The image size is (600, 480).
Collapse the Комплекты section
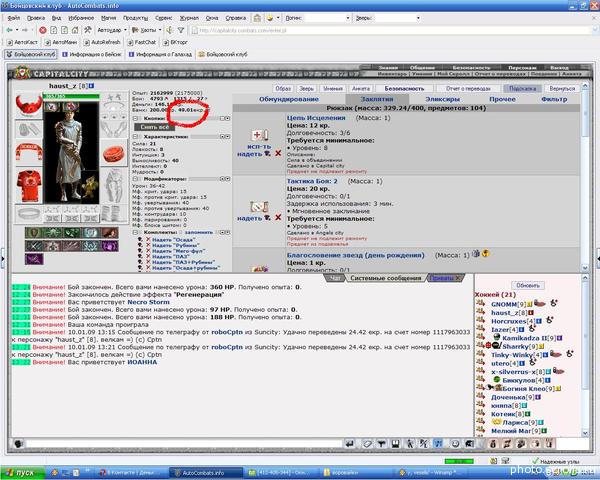(135, 232)
